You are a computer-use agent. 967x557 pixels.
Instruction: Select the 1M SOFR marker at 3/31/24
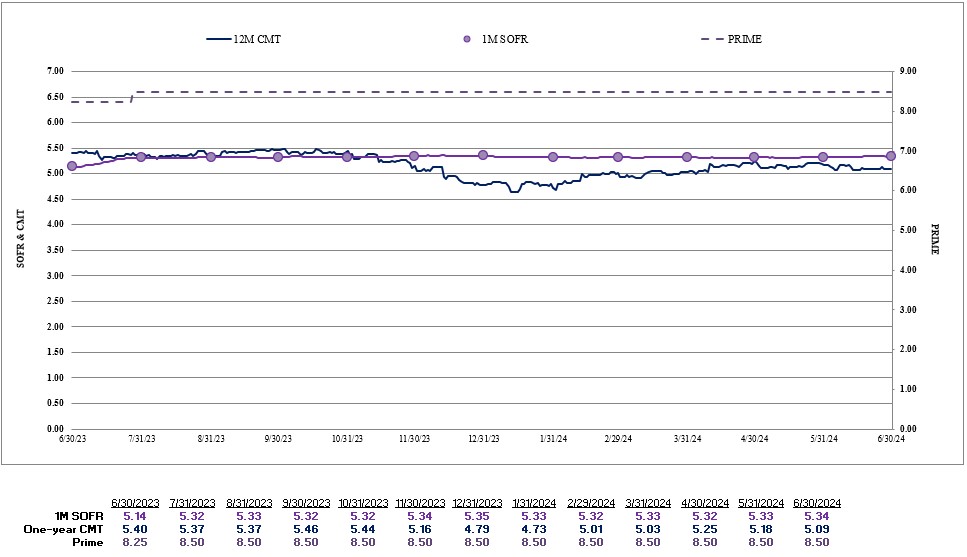[x=687, y=157]
